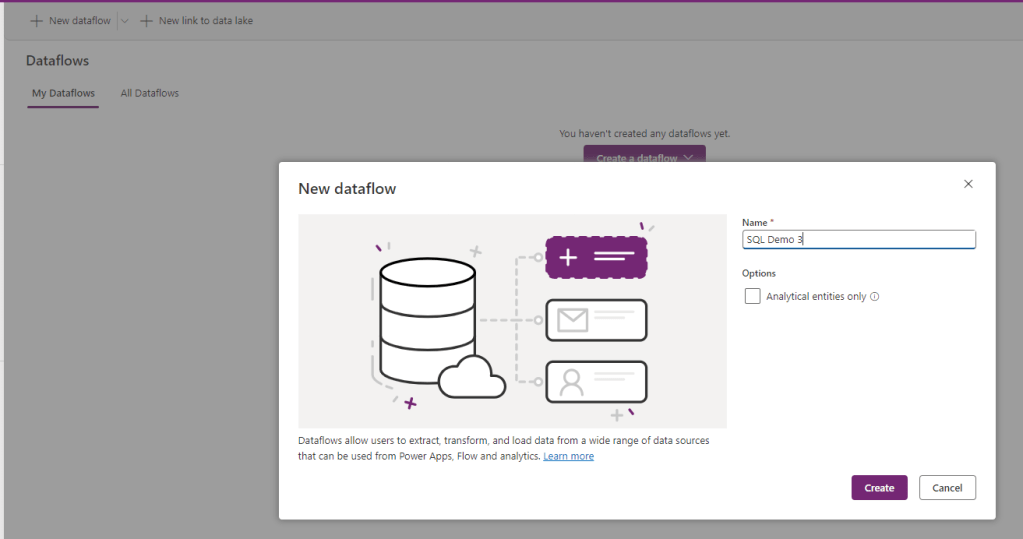
Task: Close the New dataflow dialog with X
Action: (x=967, y=184)
